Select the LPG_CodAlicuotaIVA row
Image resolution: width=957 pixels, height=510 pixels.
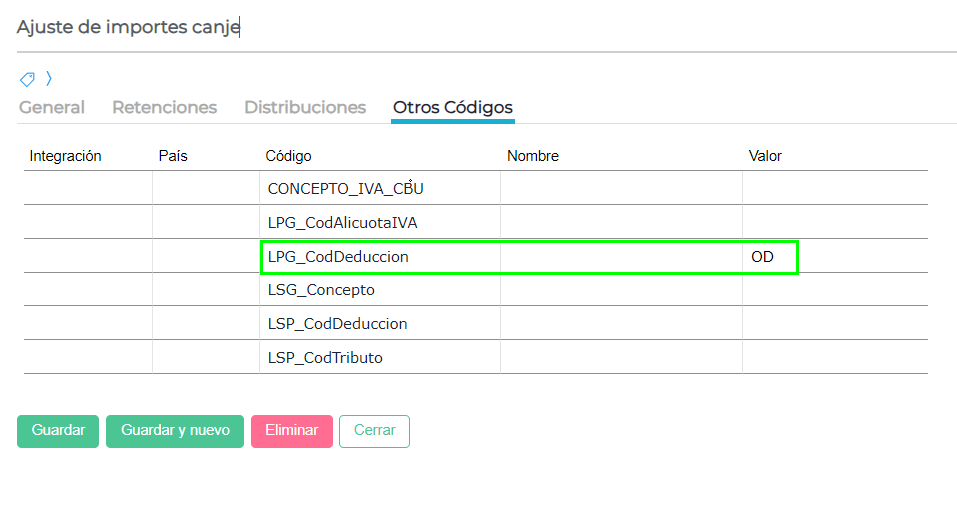[x=342, y=222]
